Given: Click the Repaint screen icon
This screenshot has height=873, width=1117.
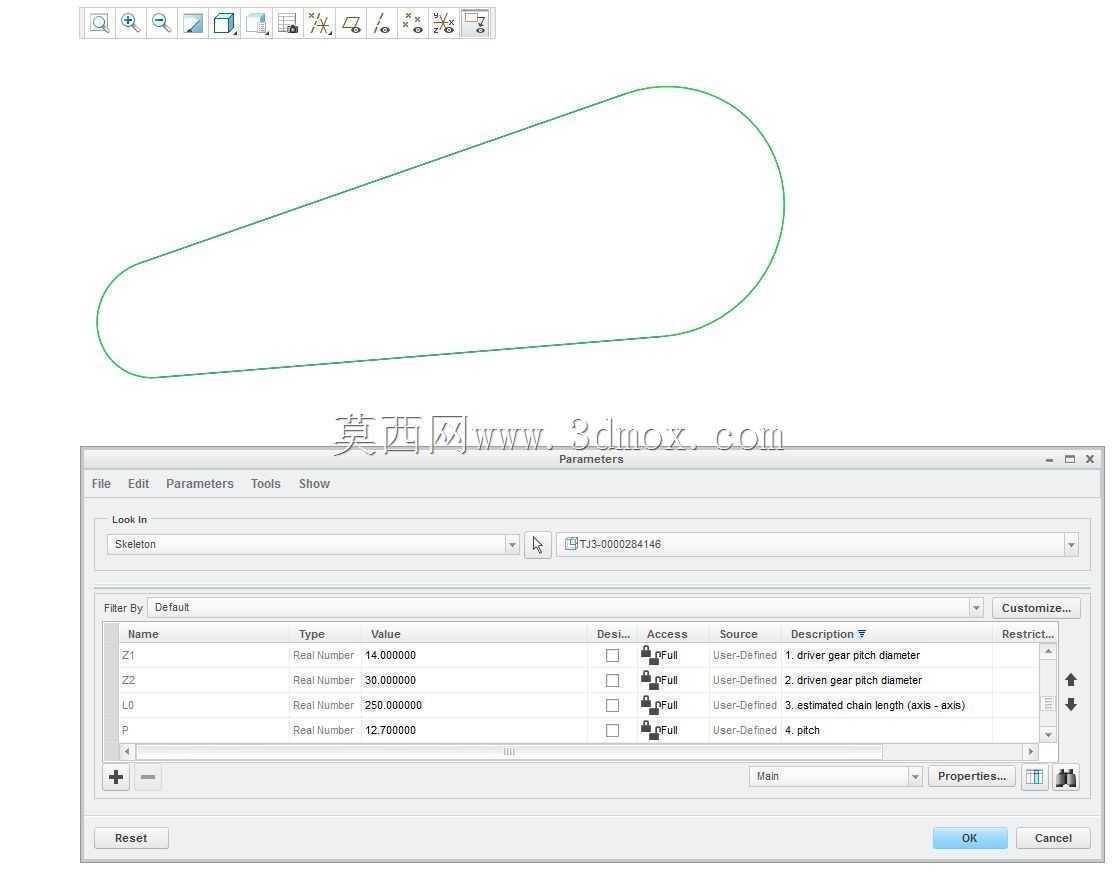Looking at the screenshot, I should pyautogui.click(x=193, y=24).
